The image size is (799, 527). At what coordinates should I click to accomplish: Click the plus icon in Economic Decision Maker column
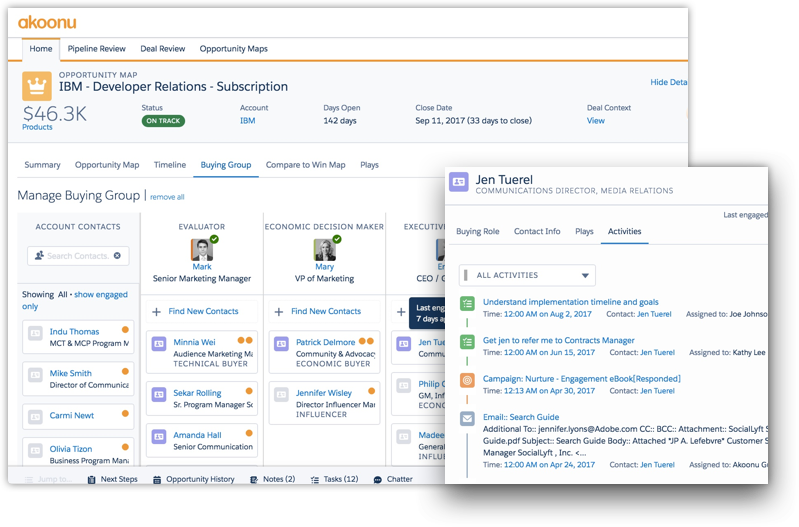pyautogui.click(x=279, y=311)
